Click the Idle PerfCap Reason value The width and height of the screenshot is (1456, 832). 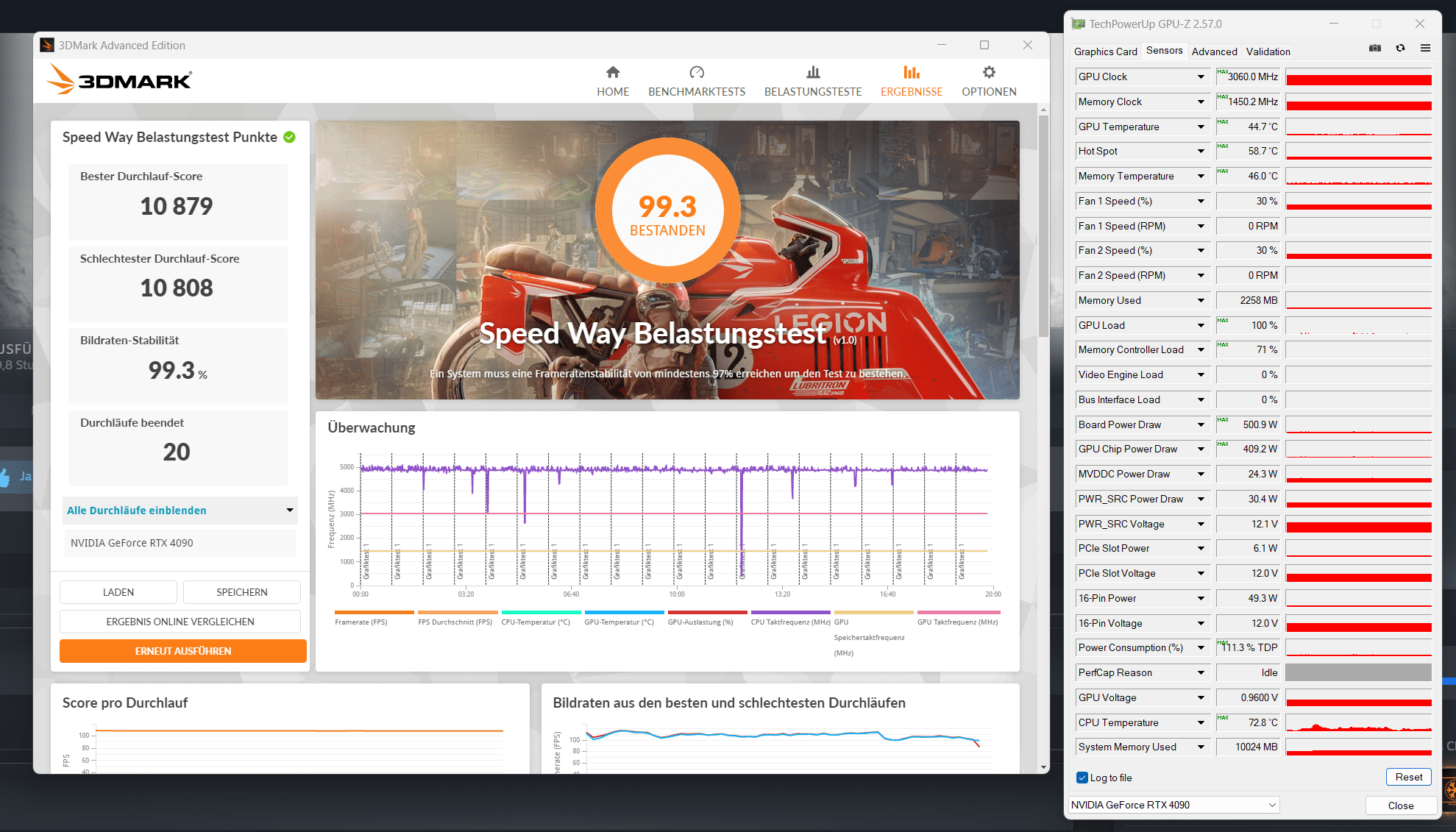pos(1248,672)
